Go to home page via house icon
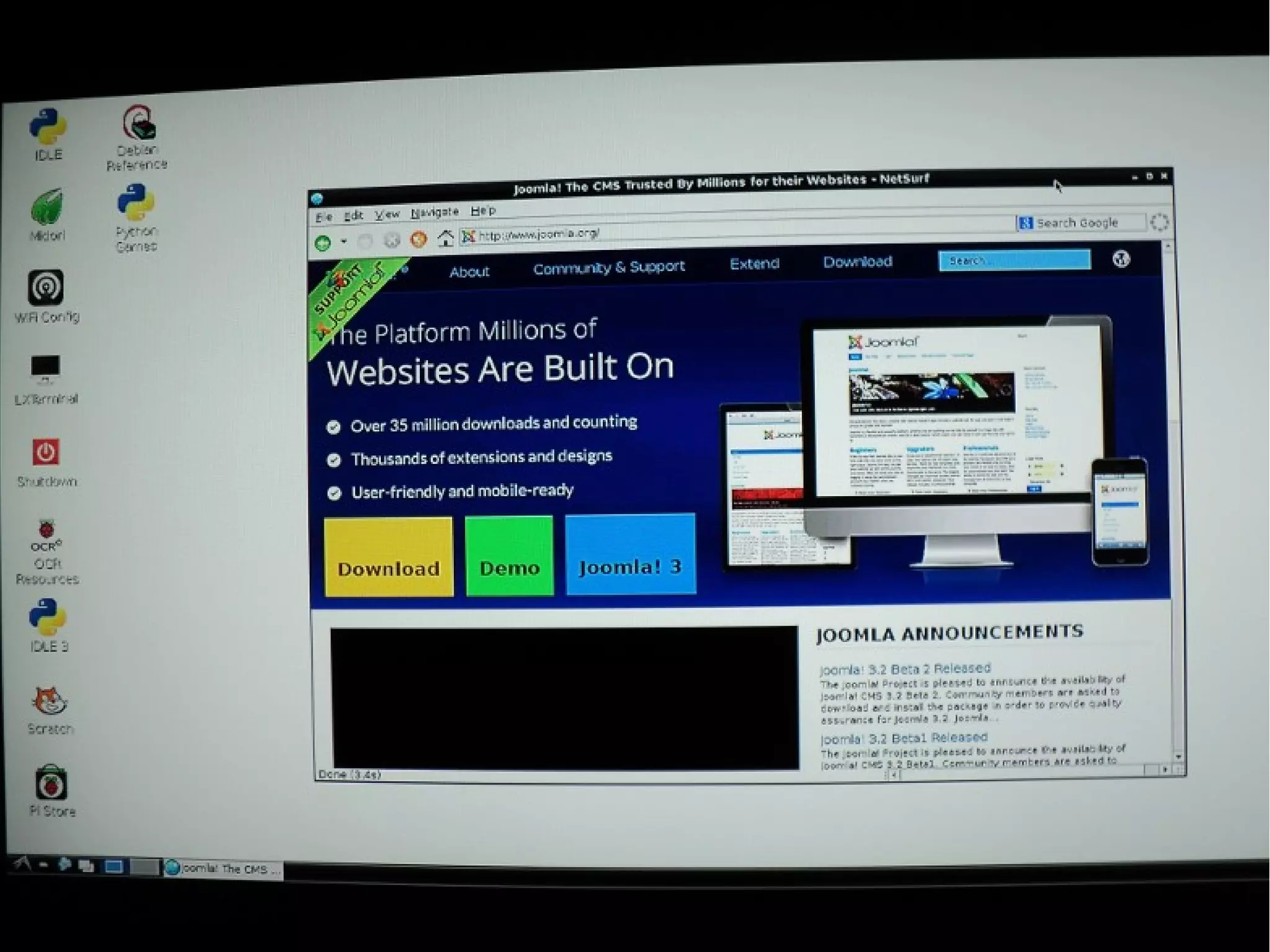The width and height of the screenshot is (1270, 952). [x=445, y=238]
